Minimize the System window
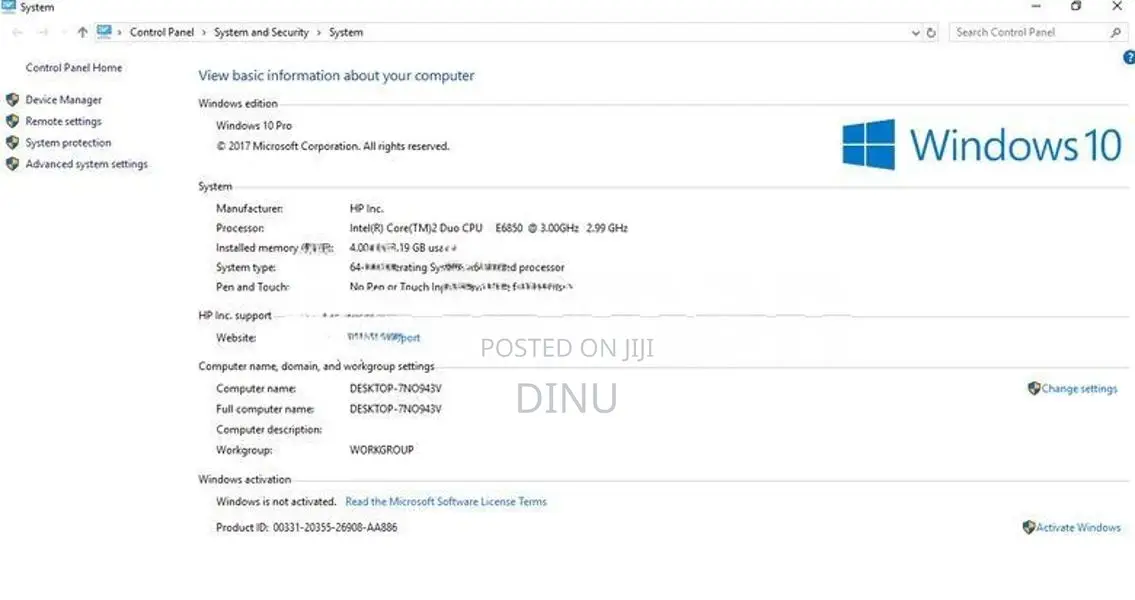 1036,7
